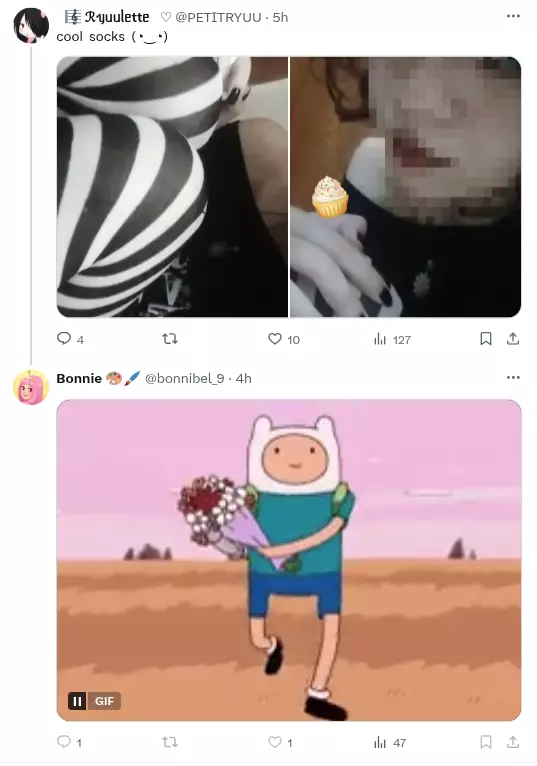This screenshot has width=537, height=766.
Task: Repost Ryuulette's cool socks tweet
Action: (170, 339)
